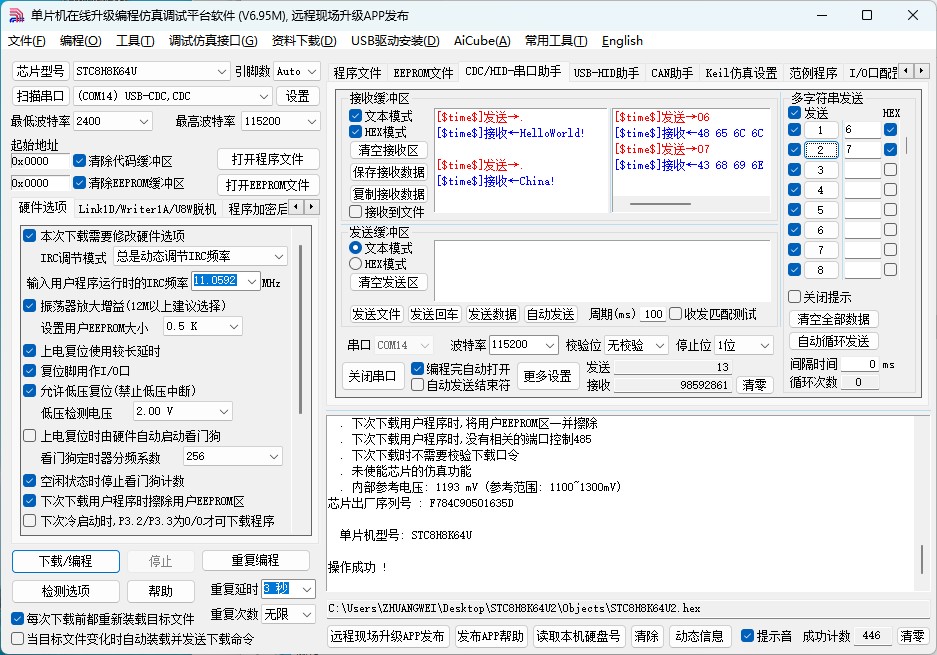The image size is (937, 655).
Task: Click the send buffer text area
Action: tap(602, 270)
